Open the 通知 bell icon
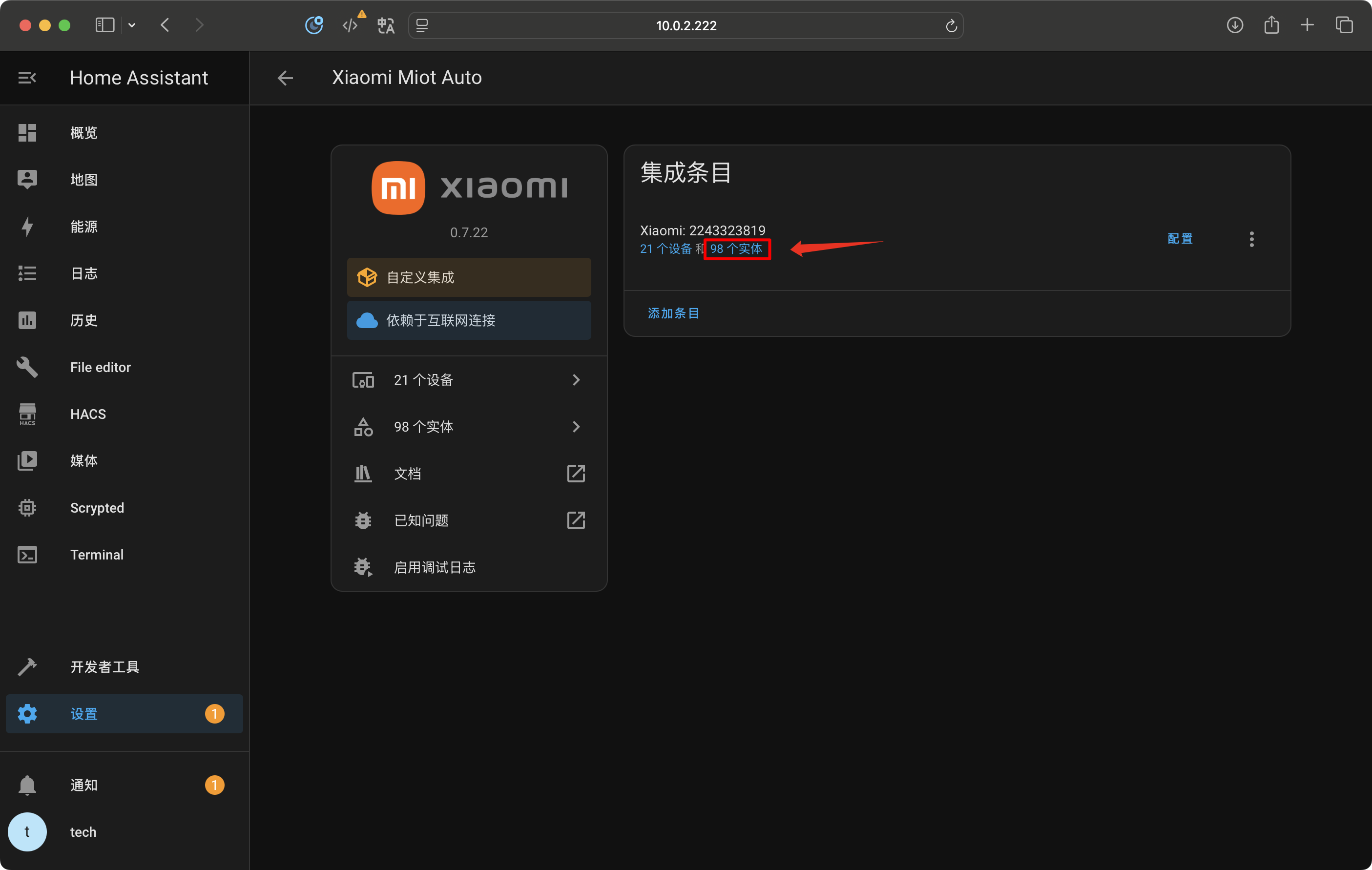Image resolution: width=1372 pixels, height=870 pixels. coord(27,785)
